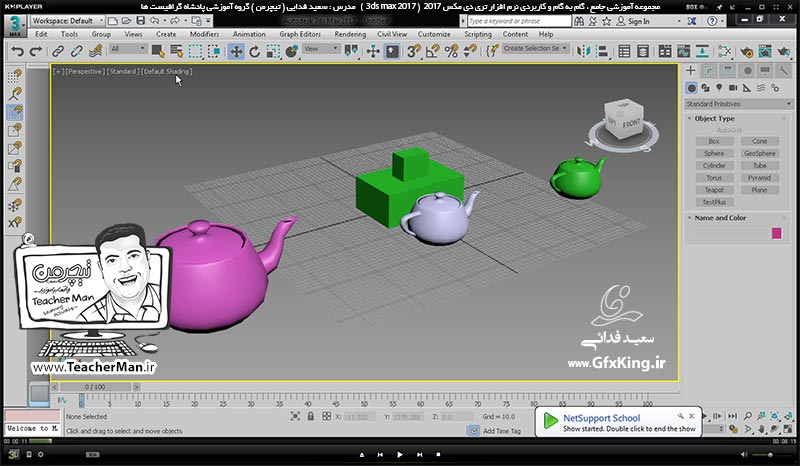
Task: Click the Perspective viewport label menu
Action: [85, 71]
